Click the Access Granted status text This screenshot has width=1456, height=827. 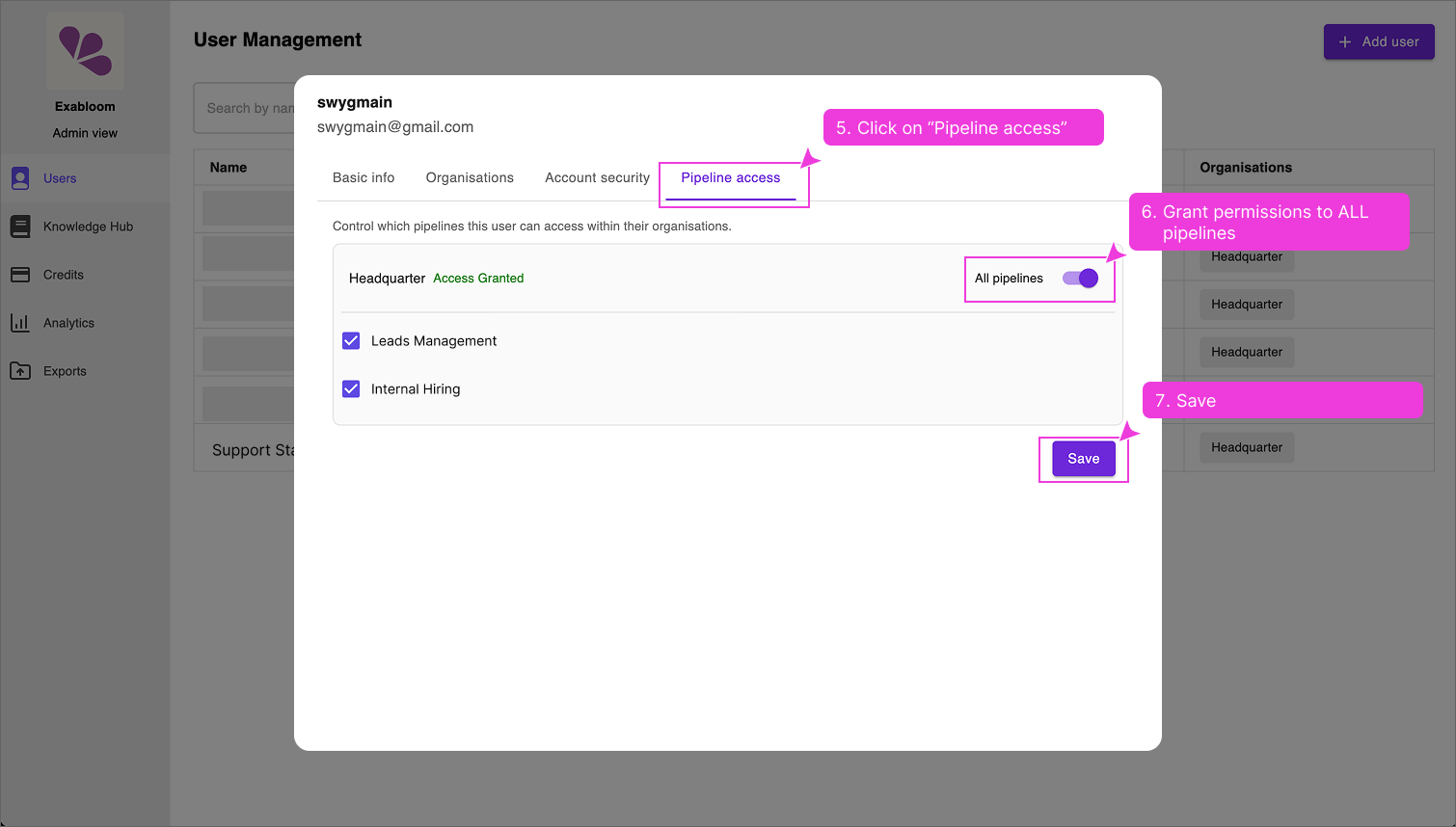pos(478,278)
